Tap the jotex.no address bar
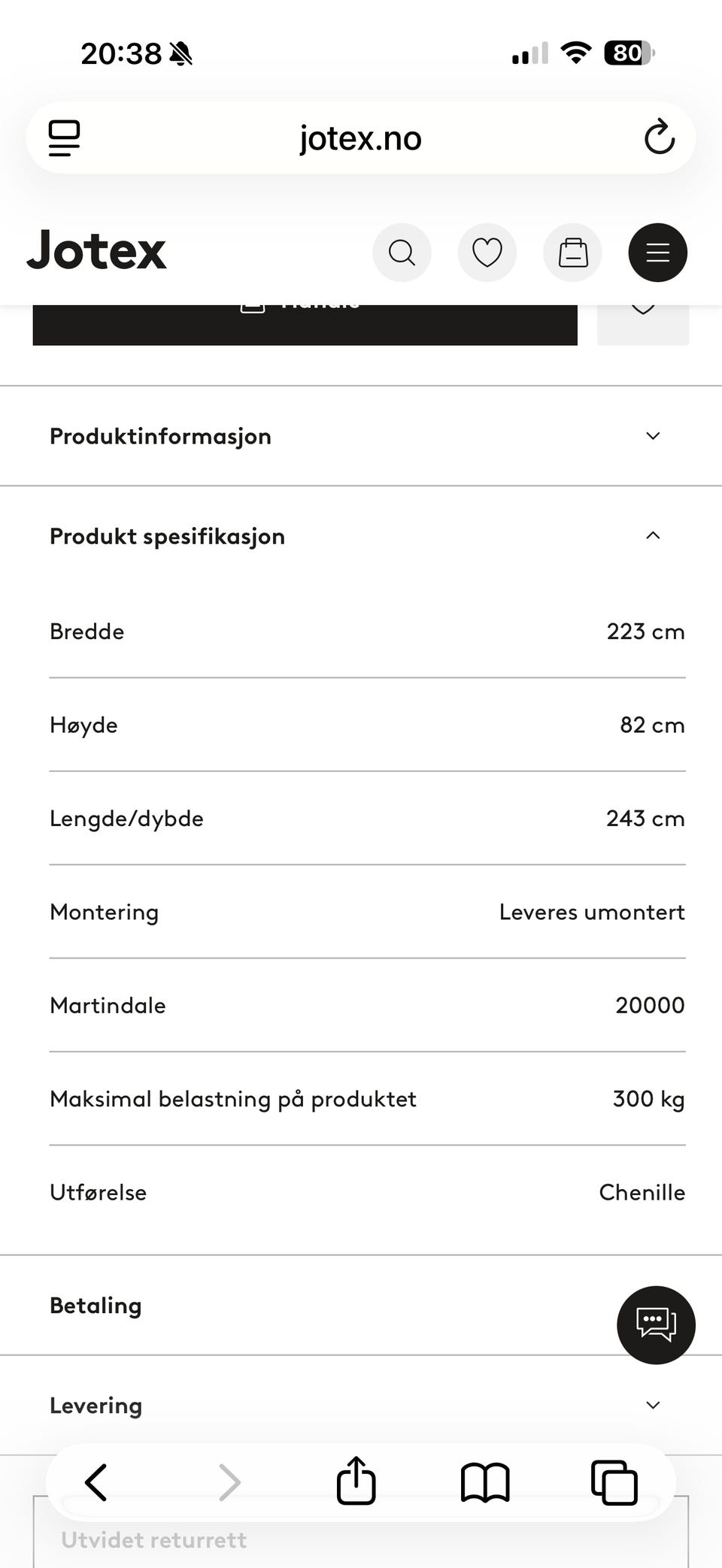 tap(361, 138)
